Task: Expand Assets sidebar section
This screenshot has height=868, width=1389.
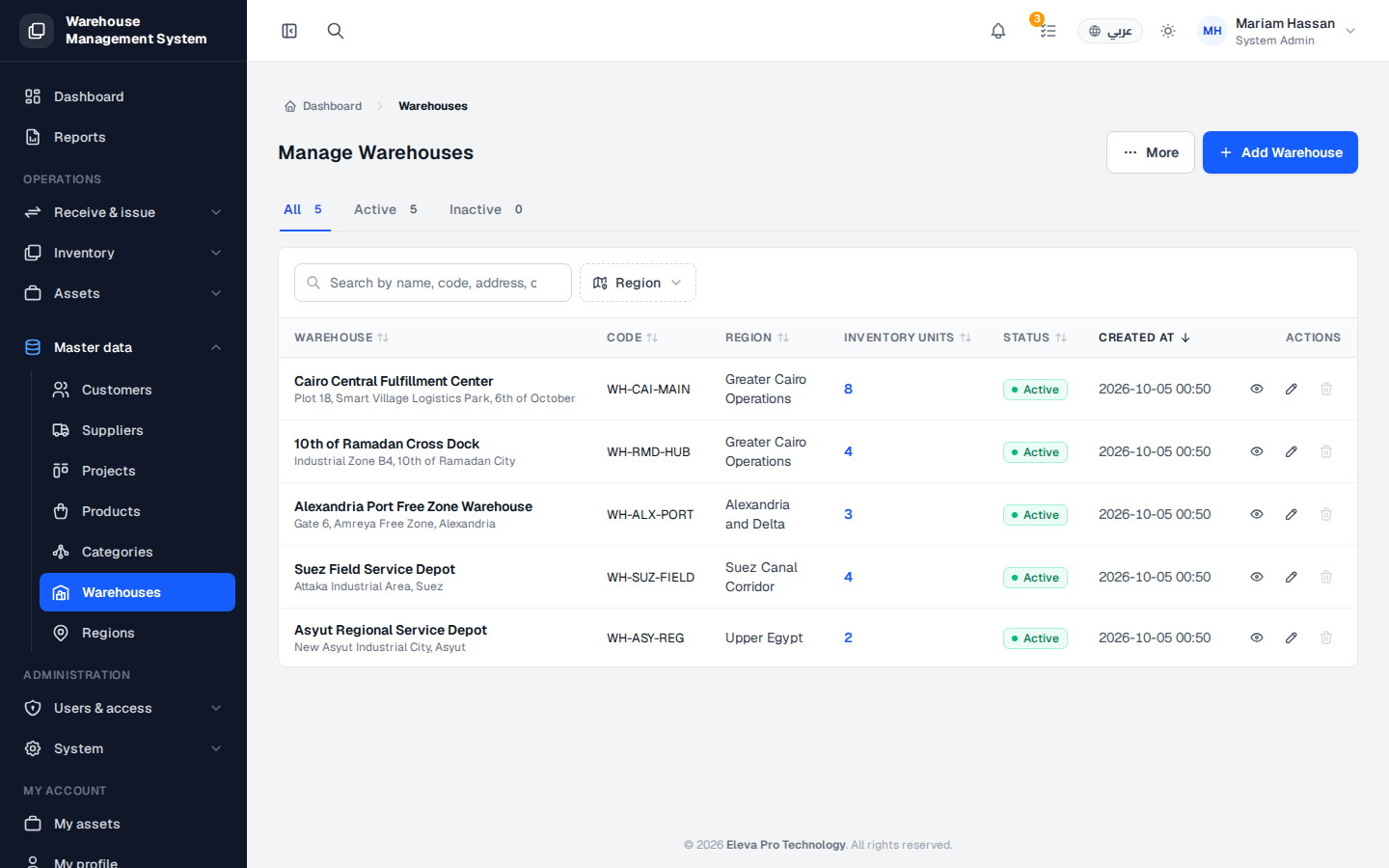Action: 123,293
